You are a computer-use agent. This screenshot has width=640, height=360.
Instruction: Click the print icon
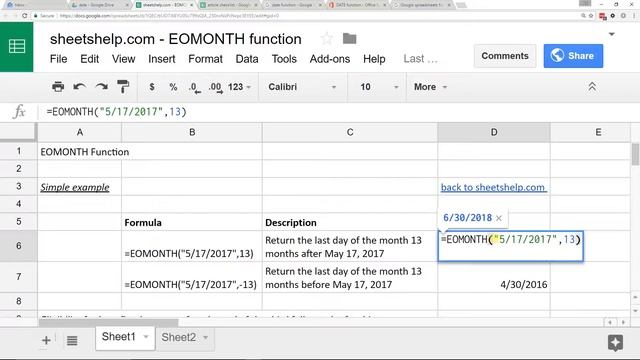point(58,87)
